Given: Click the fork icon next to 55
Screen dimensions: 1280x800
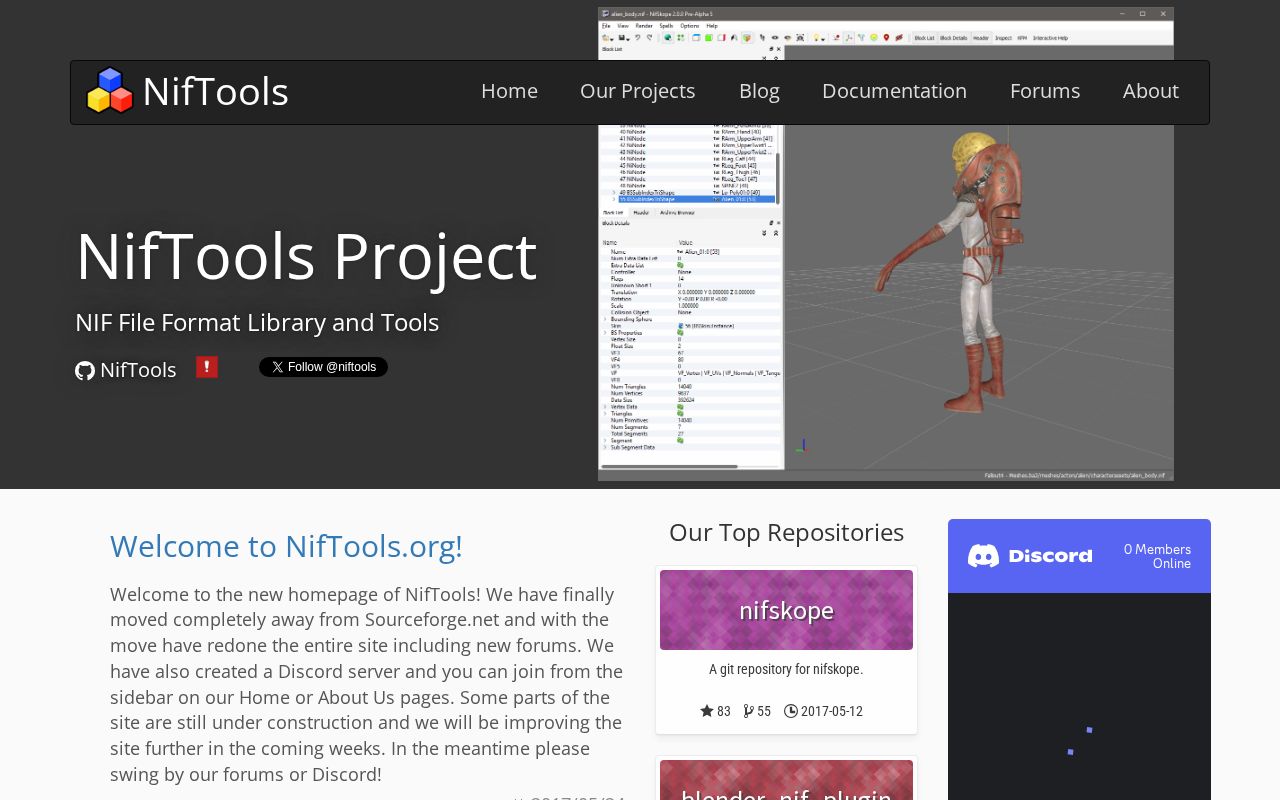Looking at the screenshot, I should pyautogui.click(x=749, y=711).
